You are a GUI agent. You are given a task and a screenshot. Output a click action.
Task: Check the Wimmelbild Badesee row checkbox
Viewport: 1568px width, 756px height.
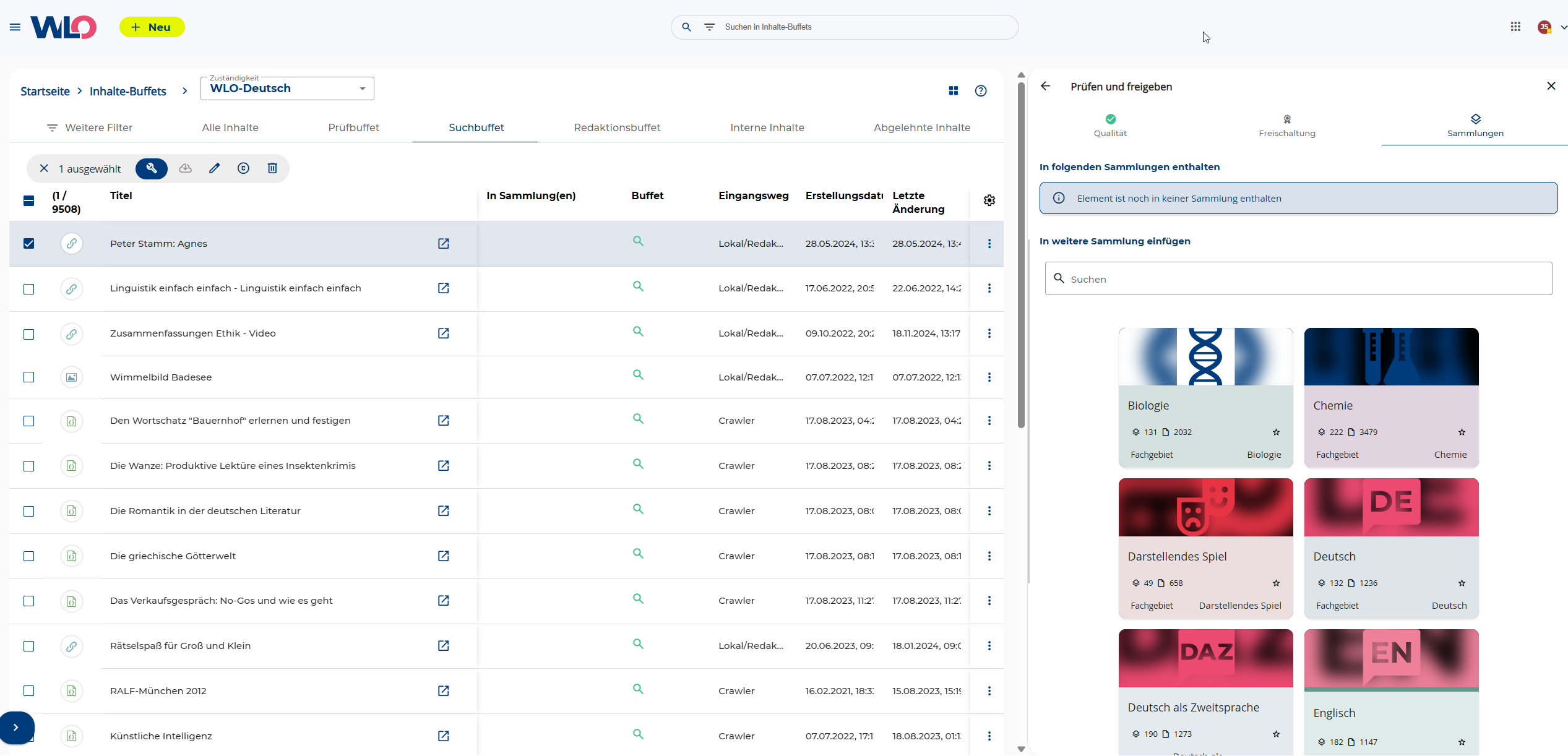click(x=29, y=377)
